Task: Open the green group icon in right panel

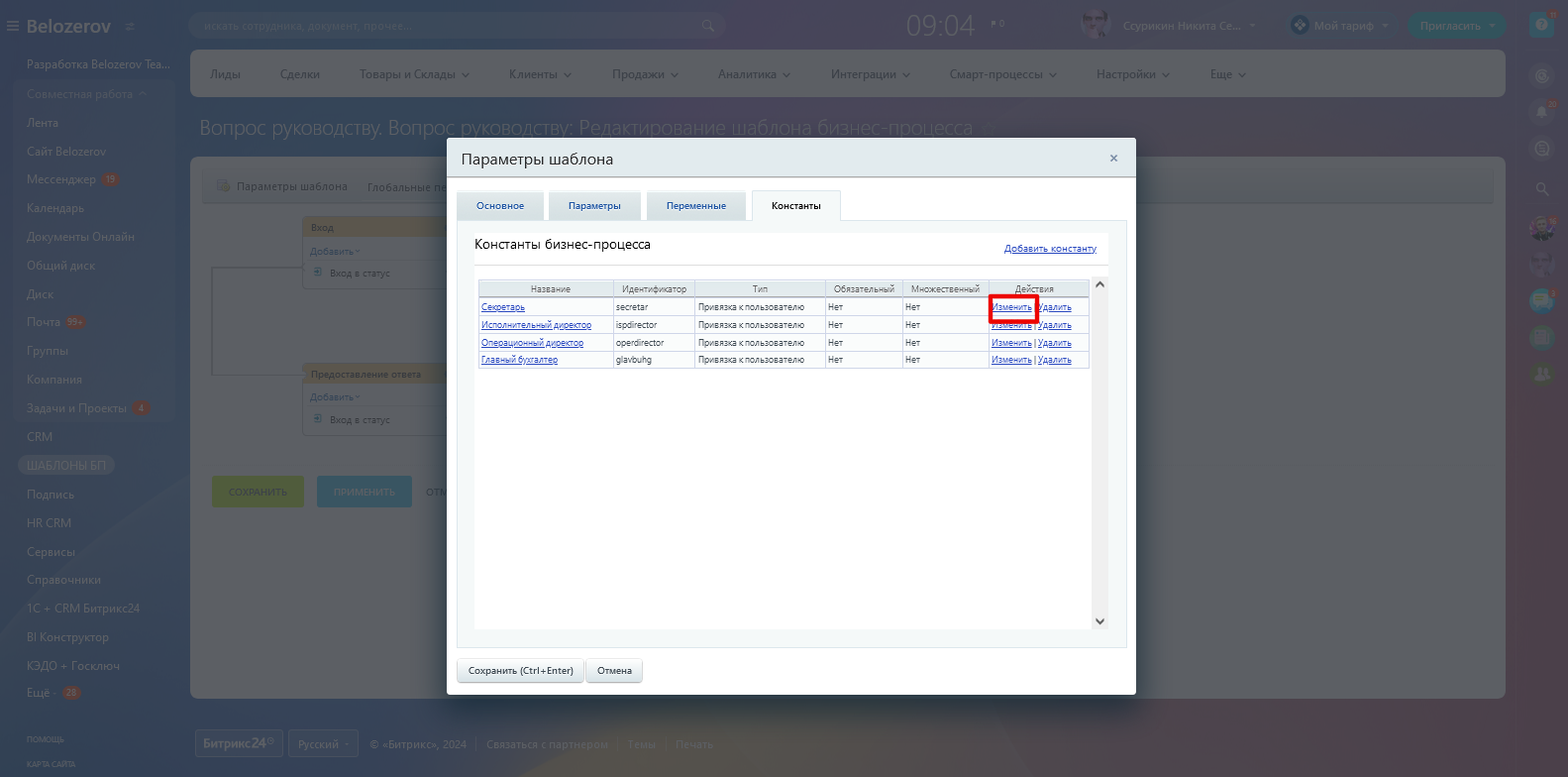Action: pyautogui.click(x=1542, y=374)
